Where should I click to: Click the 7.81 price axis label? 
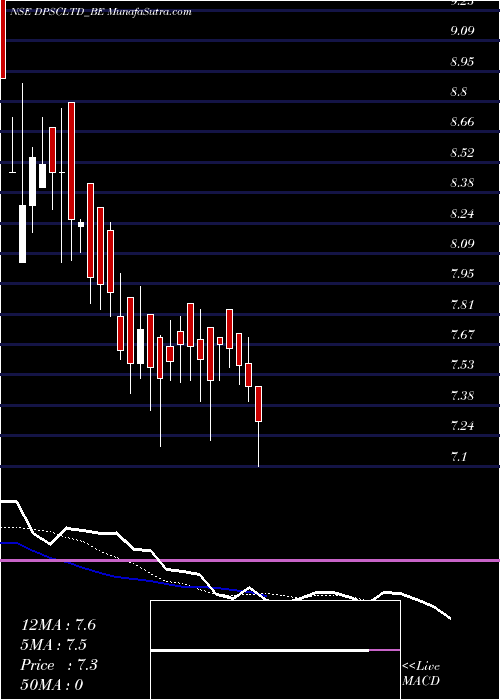(x=462, y=305)
